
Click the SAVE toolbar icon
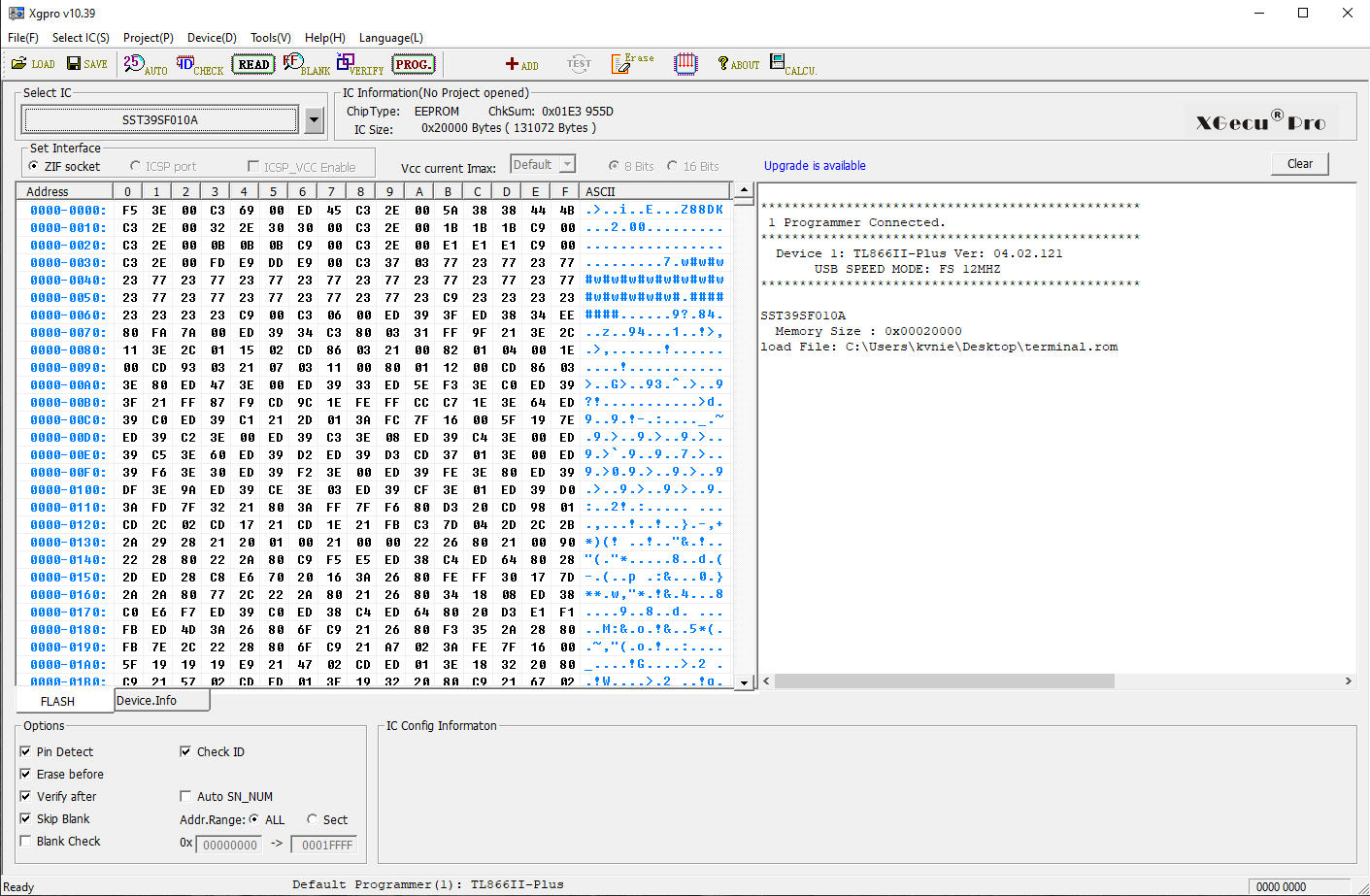pyautogui.click(x=86, y=64)
